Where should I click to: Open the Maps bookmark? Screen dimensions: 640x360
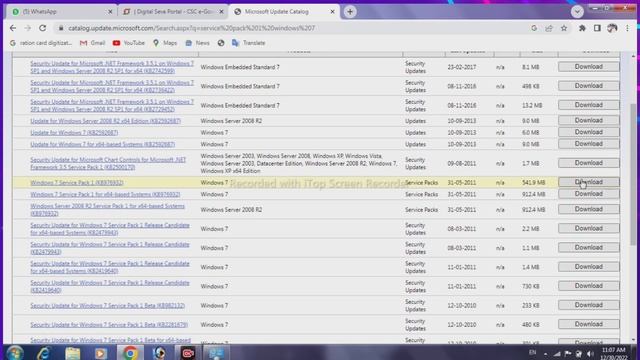click(x=165, y=43)
